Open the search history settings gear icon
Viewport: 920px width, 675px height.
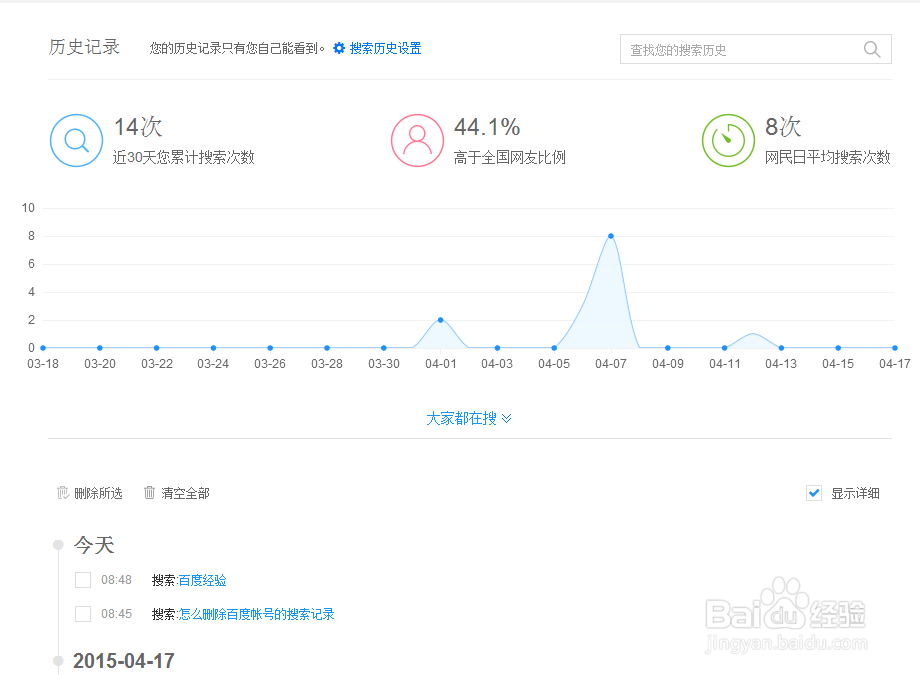[x=339, y=48]
